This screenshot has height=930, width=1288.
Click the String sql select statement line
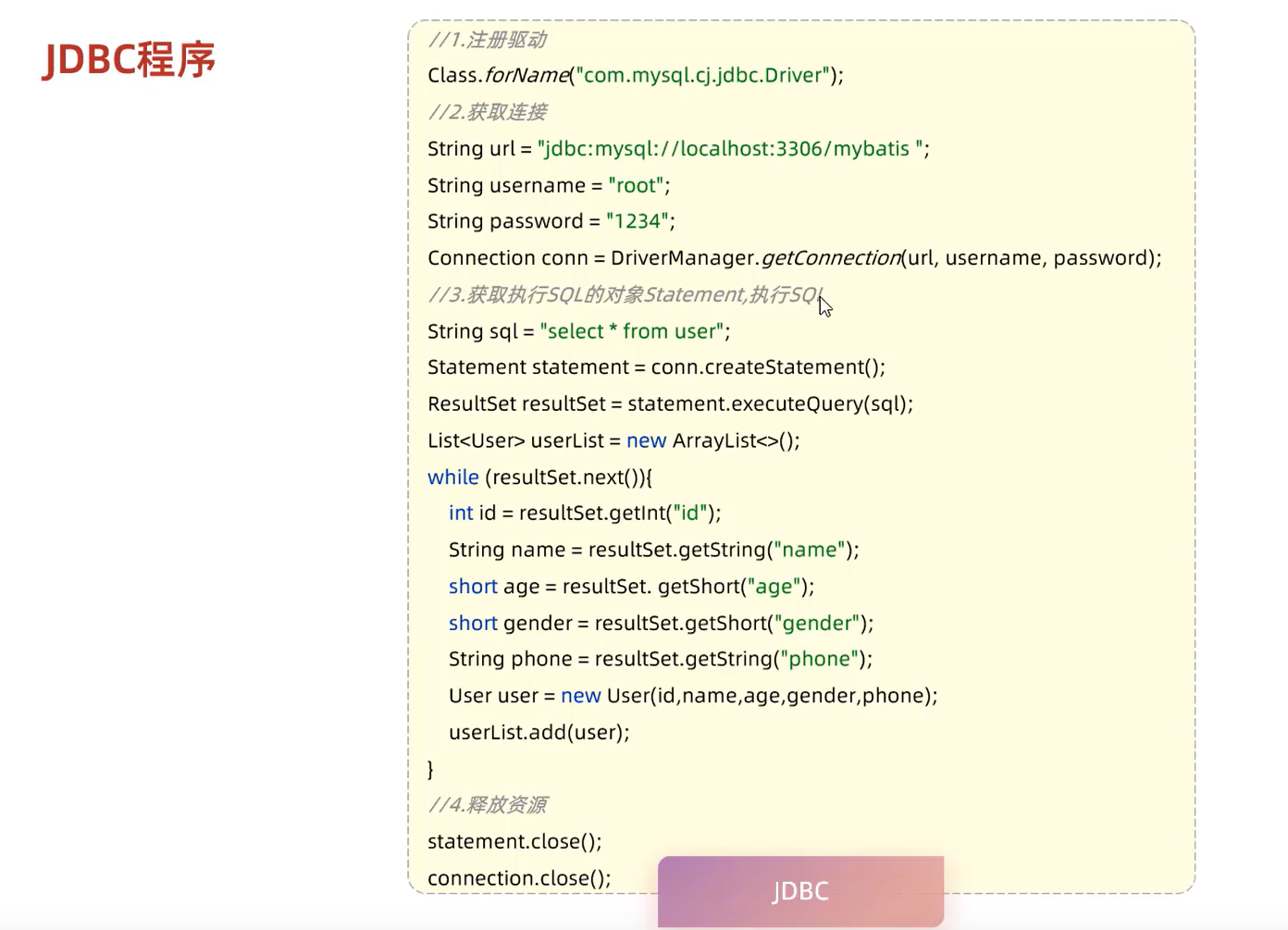579,331
